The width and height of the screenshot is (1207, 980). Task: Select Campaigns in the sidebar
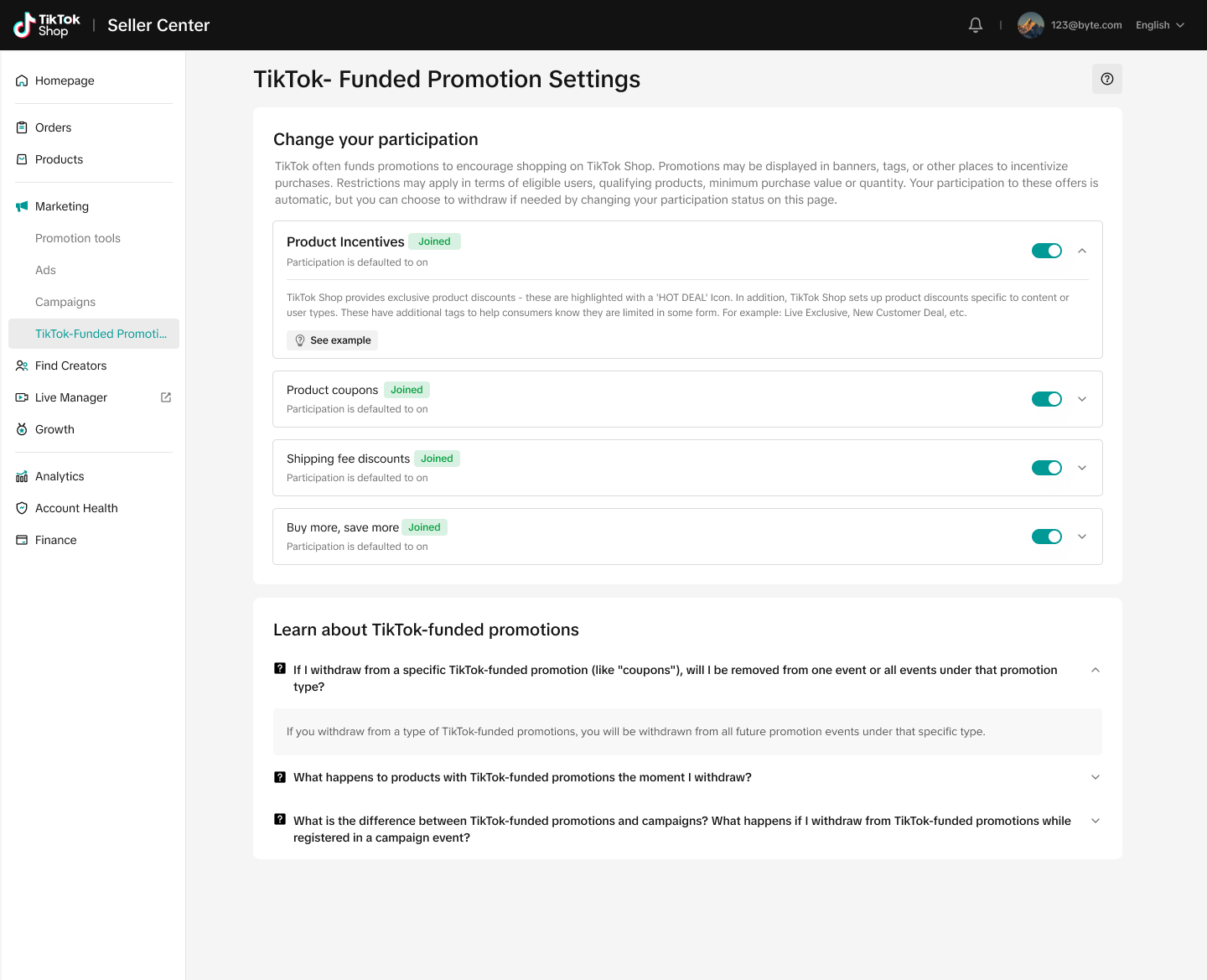pos(65,302)
